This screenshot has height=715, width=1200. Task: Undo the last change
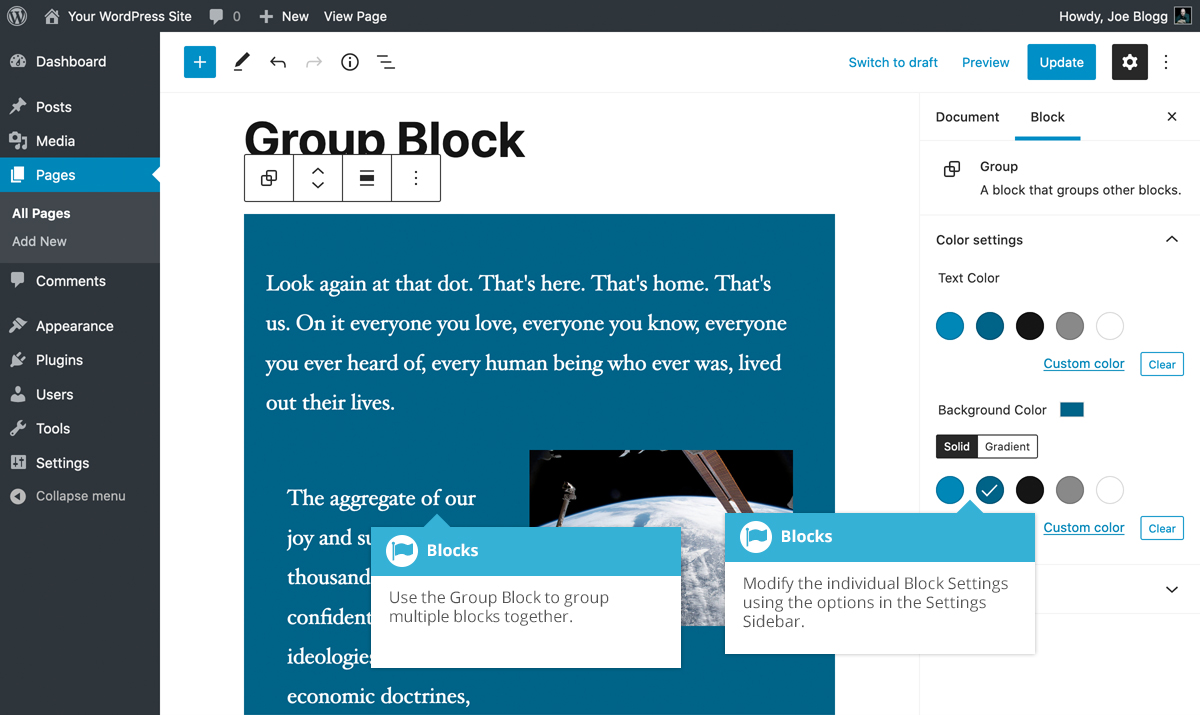point(277,62)
